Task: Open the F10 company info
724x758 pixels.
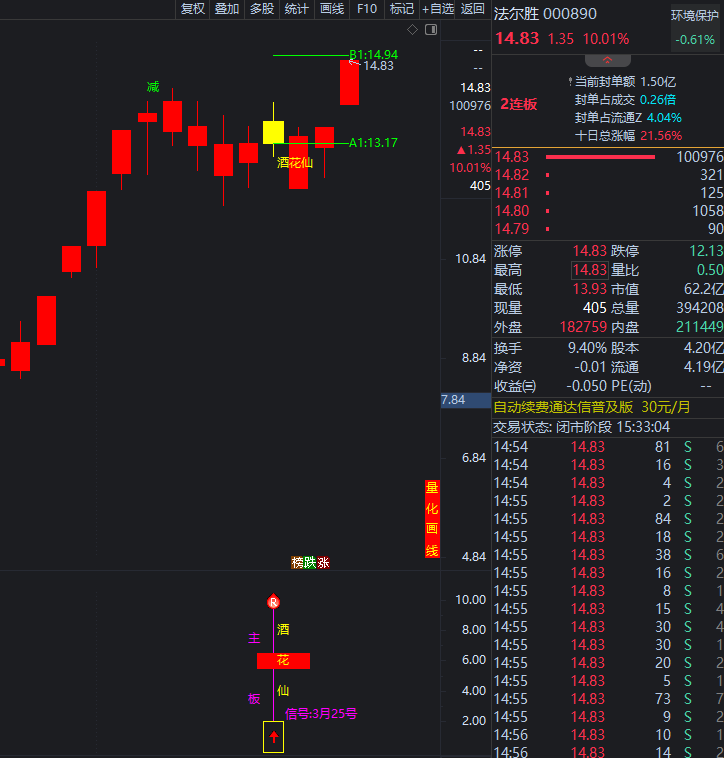Action: click(367, 9)
